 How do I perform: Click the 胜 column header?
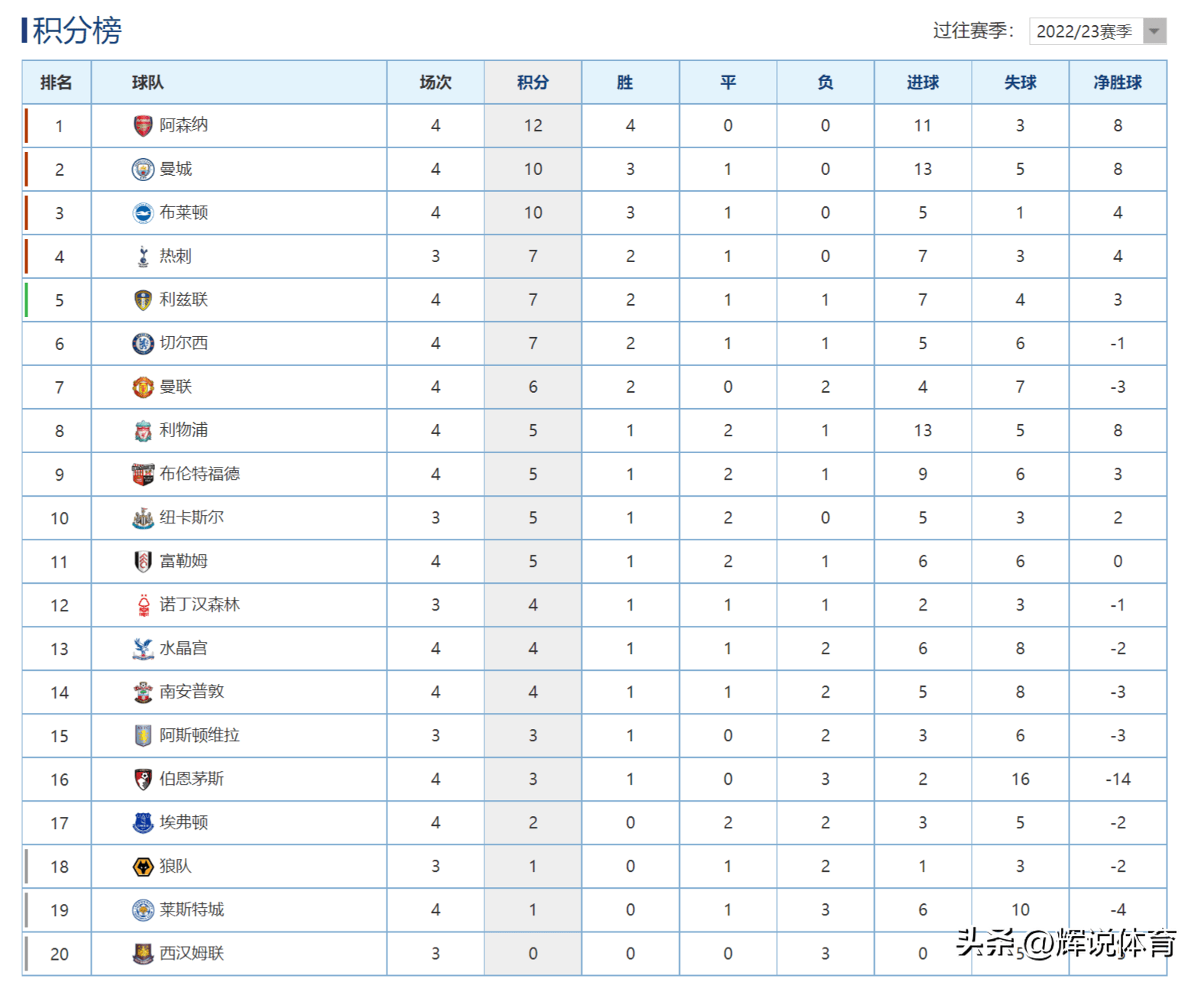coord(630,82)
